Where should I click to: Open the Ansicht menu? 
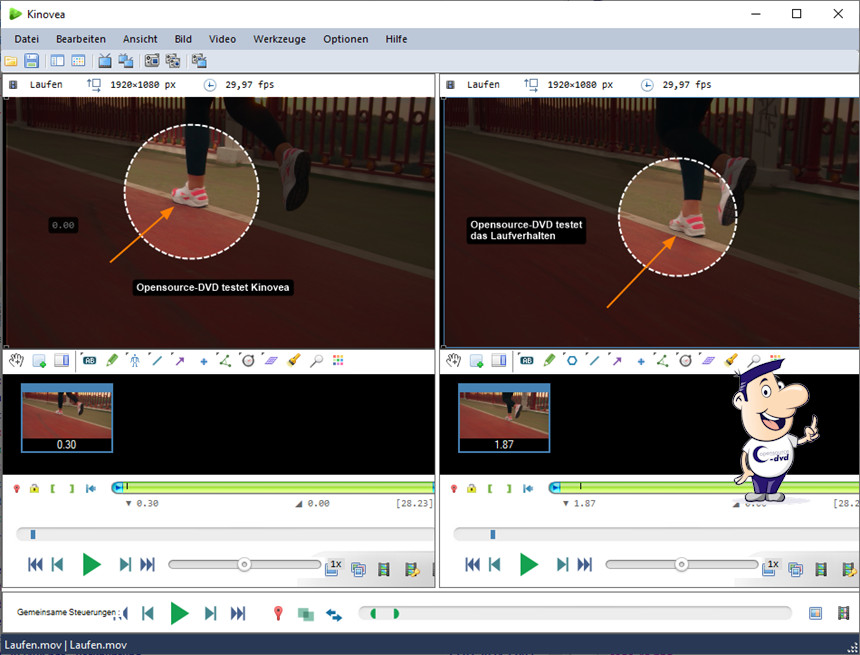pos(140,39)
